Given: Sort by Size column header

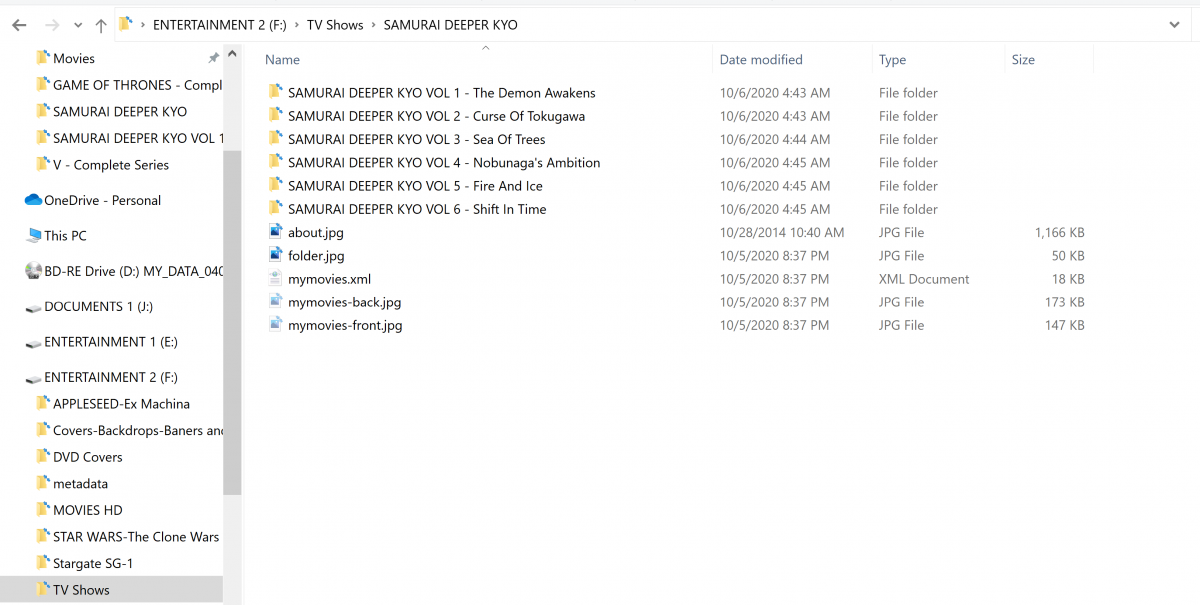Looking at the screenshot, I should pyautogui.click(x=1023, y=60).
